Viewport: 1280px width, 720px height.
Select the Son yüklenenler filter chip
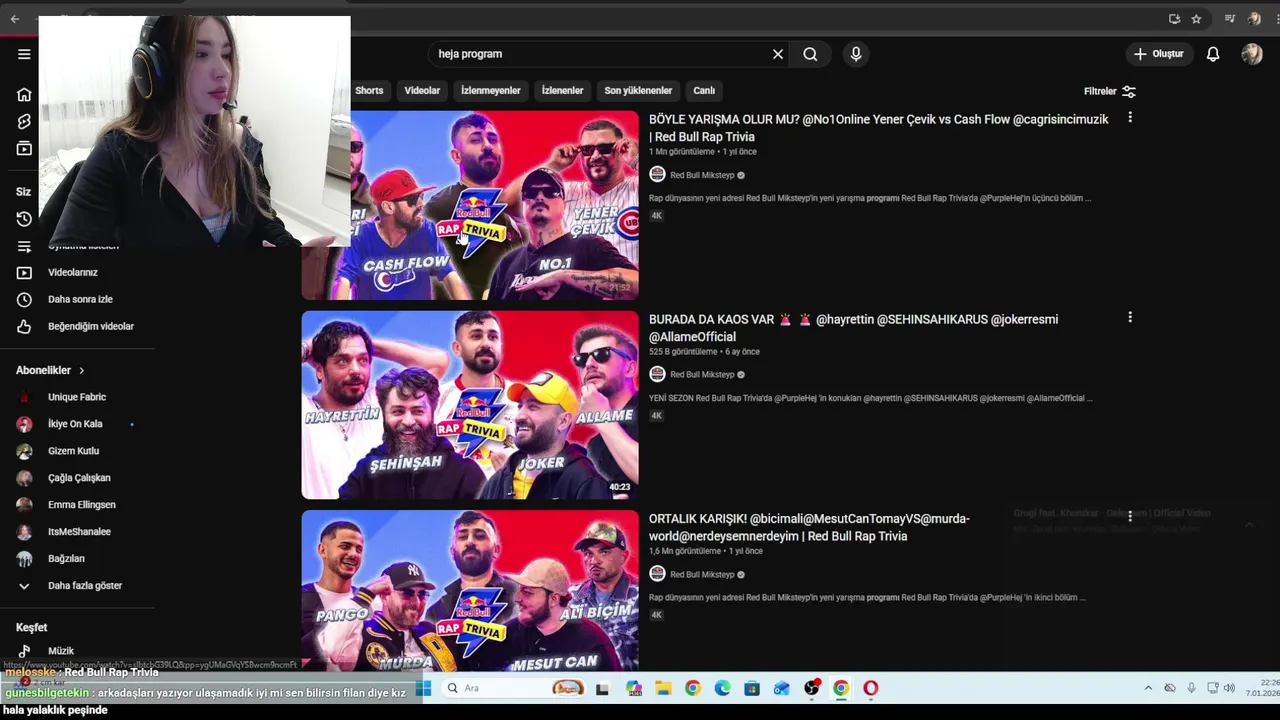pyautogui.click(x=638, y=90)
